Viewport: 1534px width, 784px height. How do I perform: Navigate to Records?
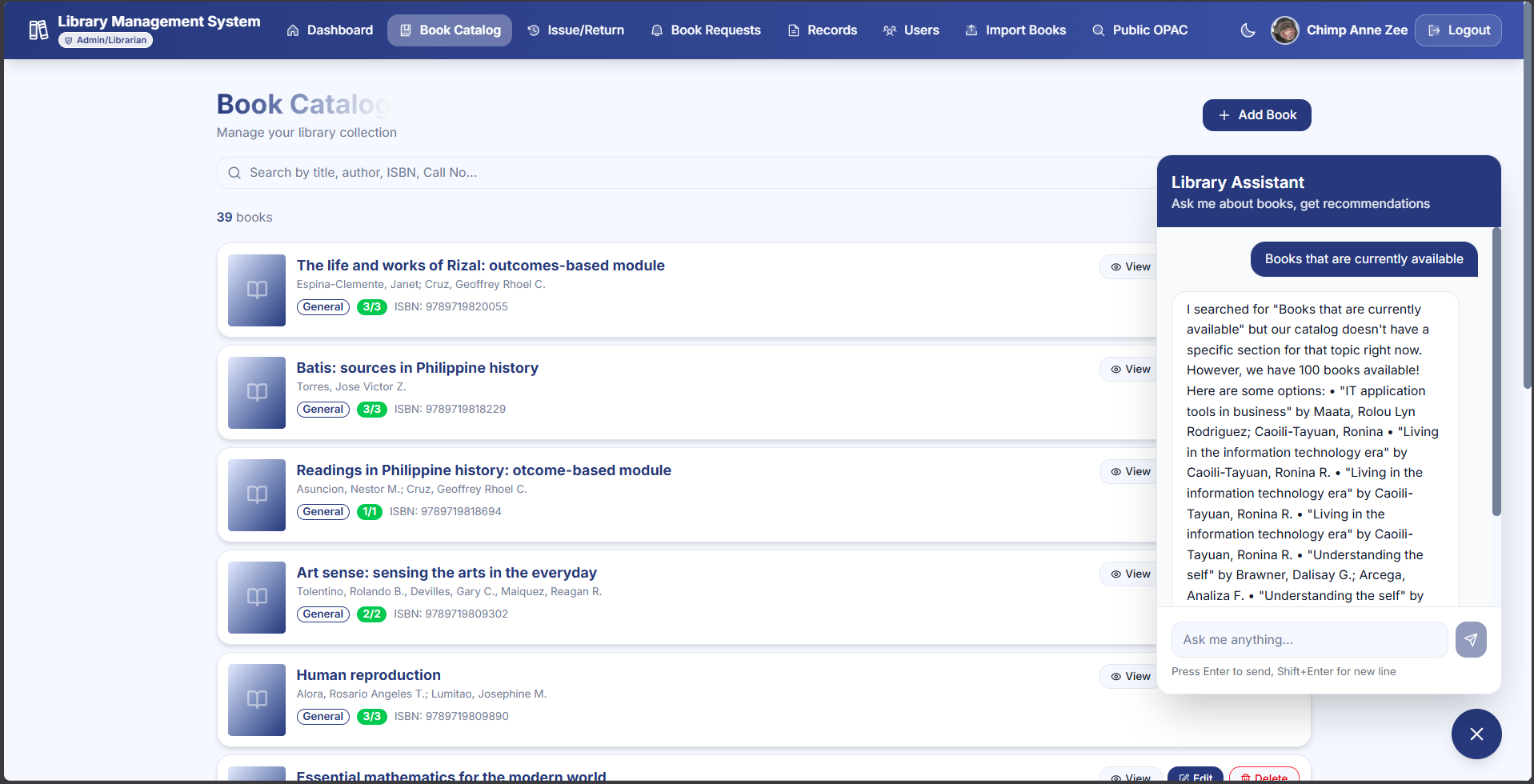point(823,30)
